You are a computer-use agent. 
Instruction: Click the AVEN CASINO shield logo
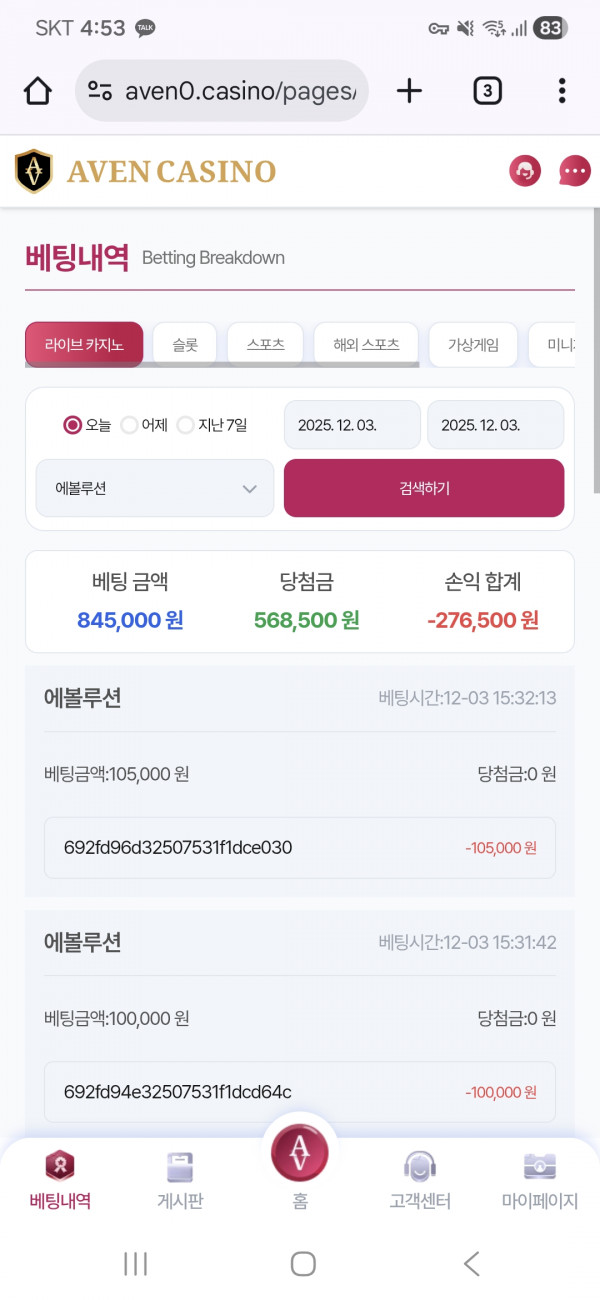[x=33, y=170]
